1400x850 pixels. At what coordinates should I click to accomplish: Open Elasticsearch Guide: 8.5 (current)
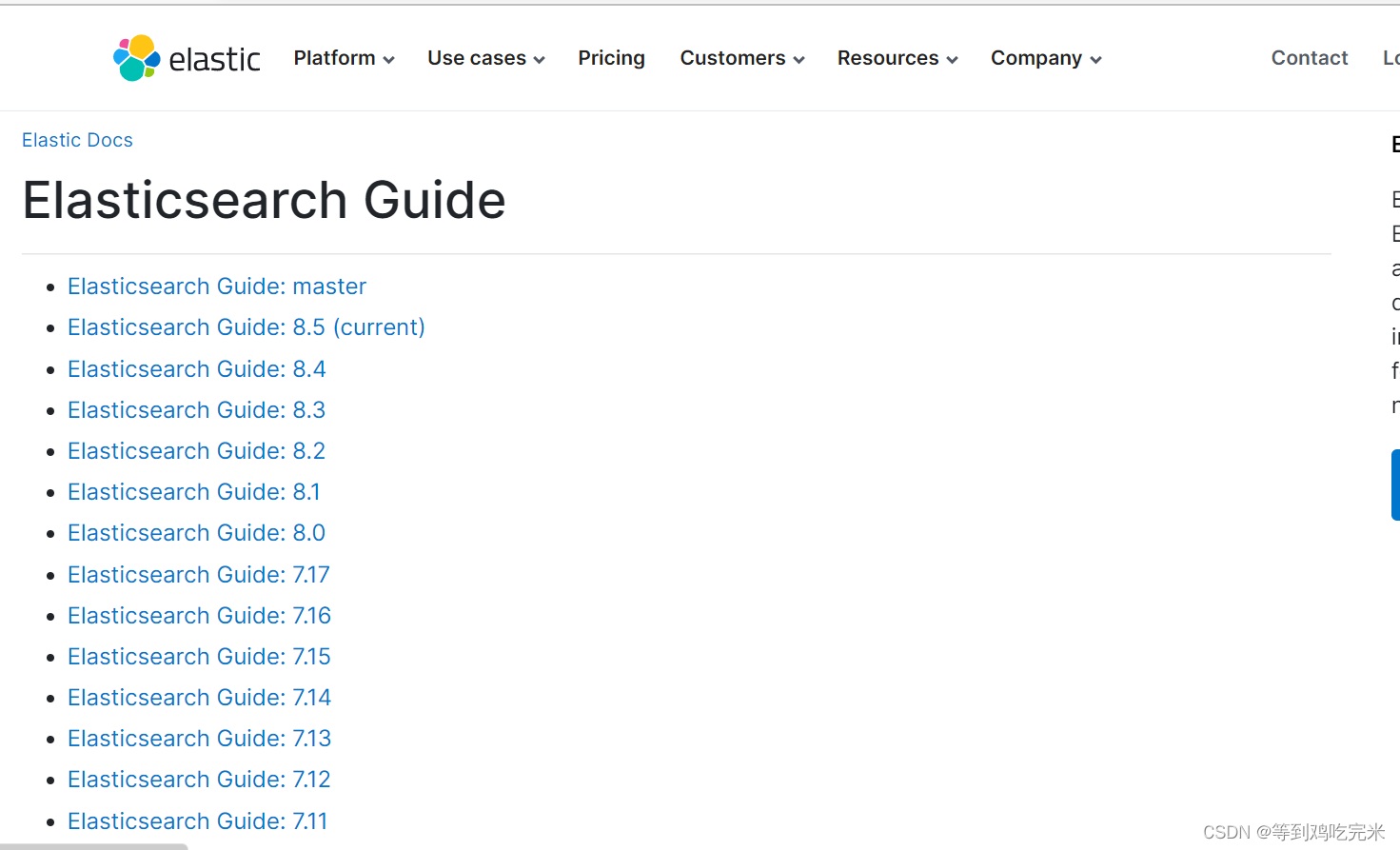point(246,327)
